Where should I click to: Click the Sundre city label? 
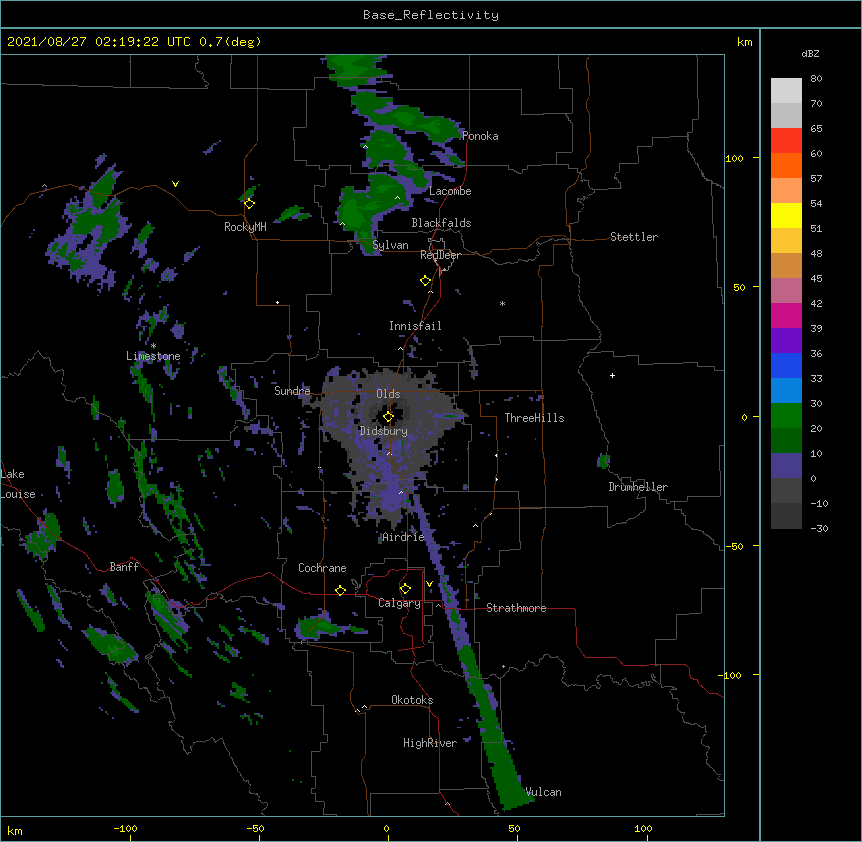click(x=292, y=391)
